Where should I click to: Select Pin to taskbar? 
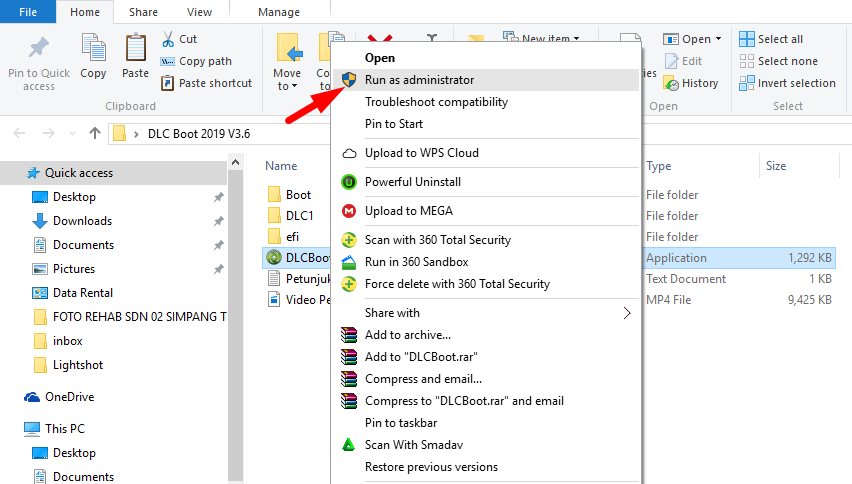tap(485, 423)
